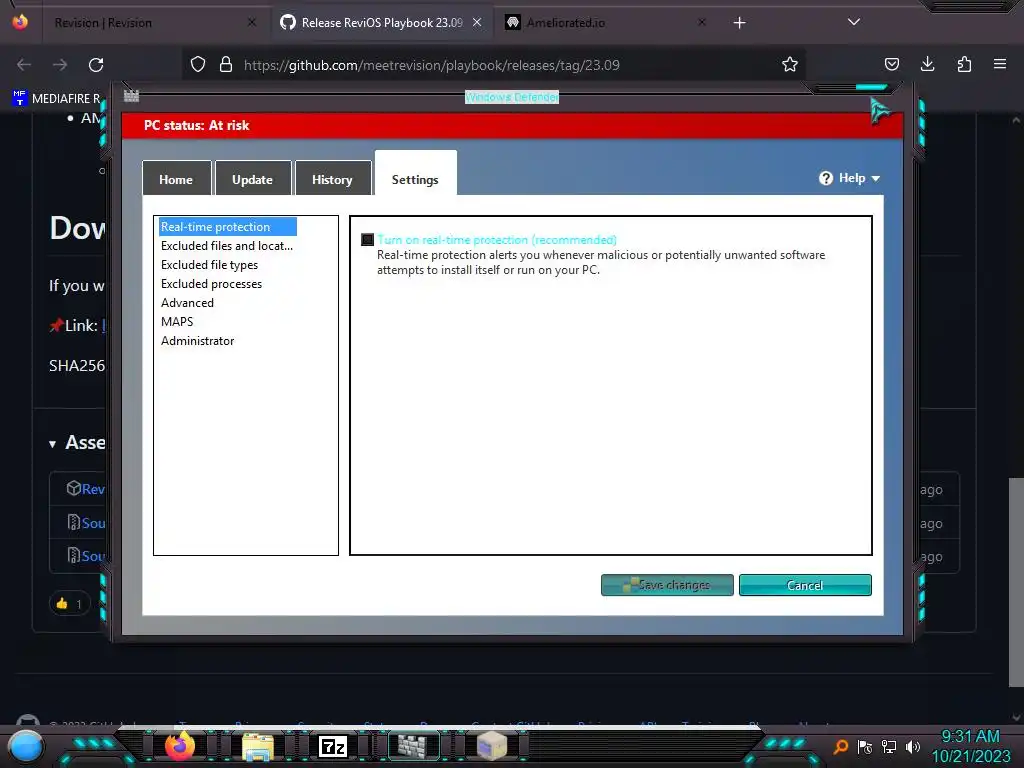Select Real-time protection in settings list
This screenshot has width=1024, height=768.
228,227
